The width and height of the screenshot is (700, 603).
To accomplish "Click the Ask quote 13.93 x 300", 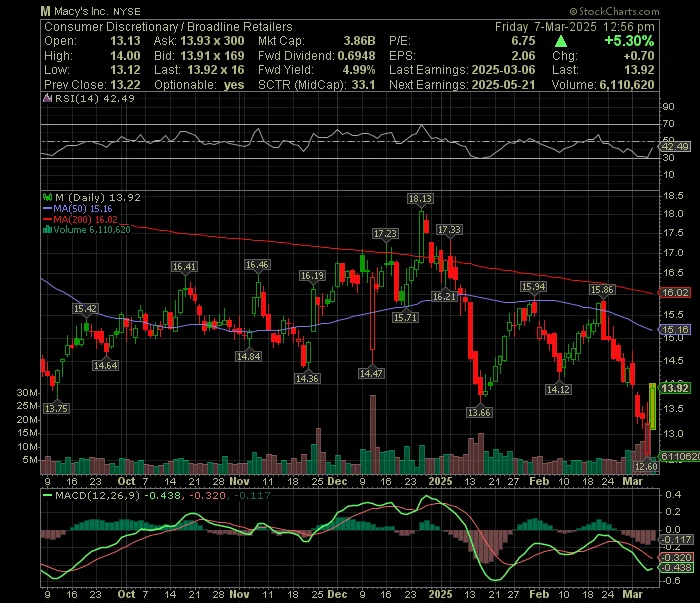I will pos(212,41).
